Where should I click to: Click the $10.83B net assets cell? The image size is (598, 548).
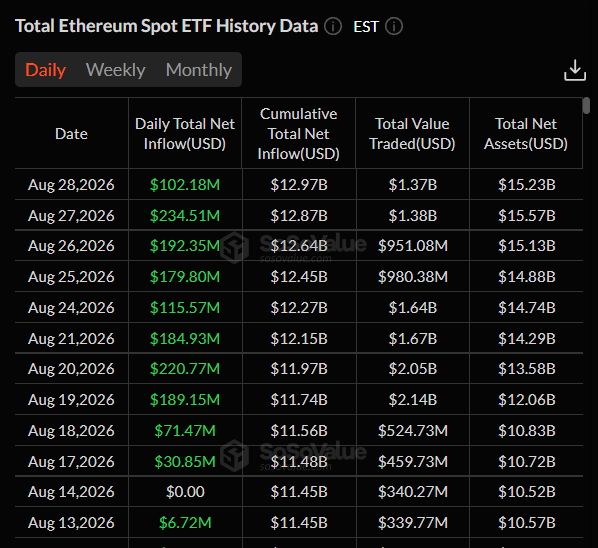click(x=527, y=431)
